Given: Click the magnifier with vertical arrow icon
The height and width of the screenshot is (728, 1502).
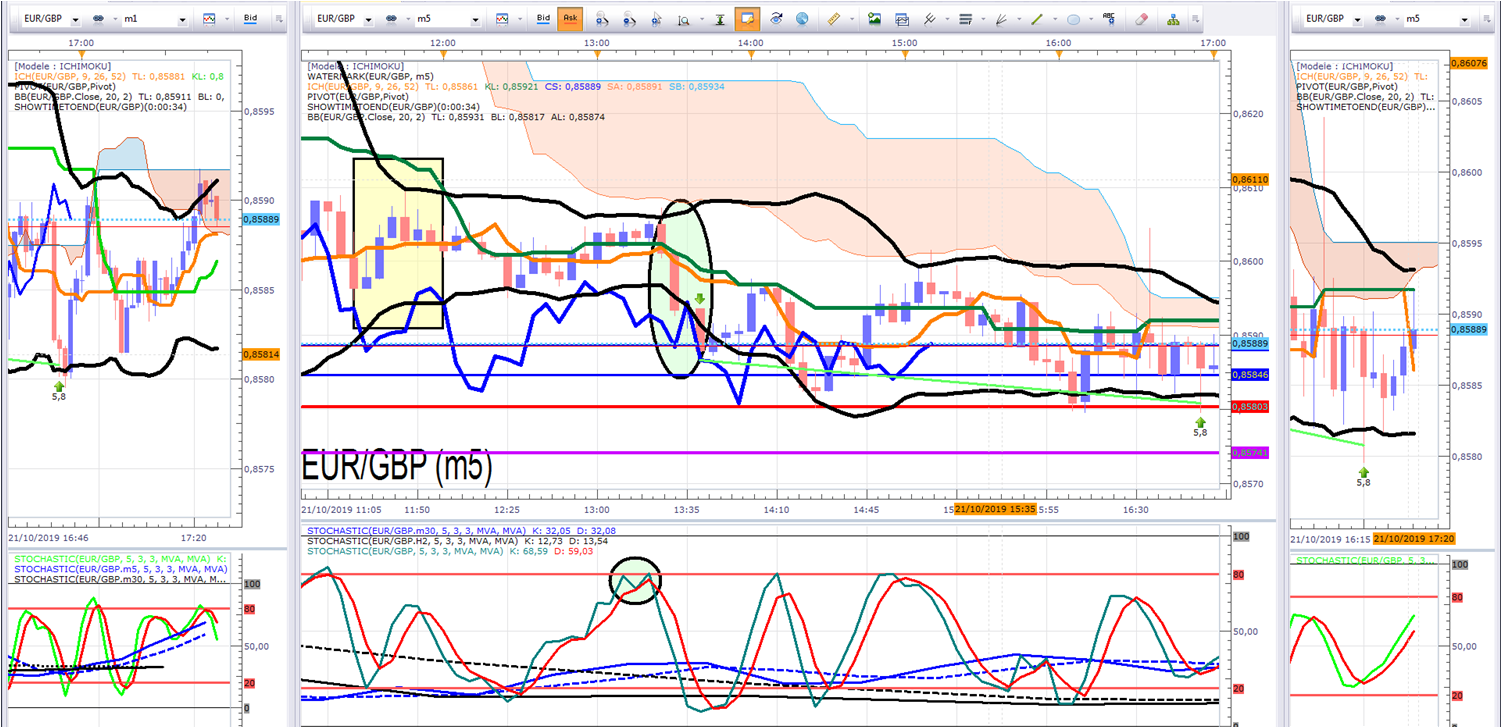Looking at the screenshot, I should 685,19.
